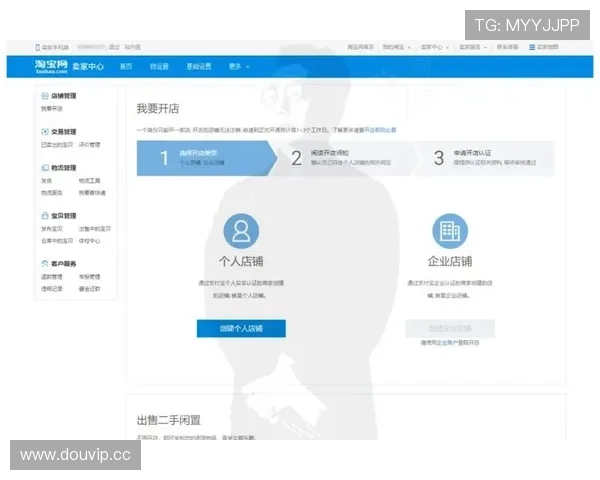Click the 我要开店 page heading

click(x=158, y=109)
